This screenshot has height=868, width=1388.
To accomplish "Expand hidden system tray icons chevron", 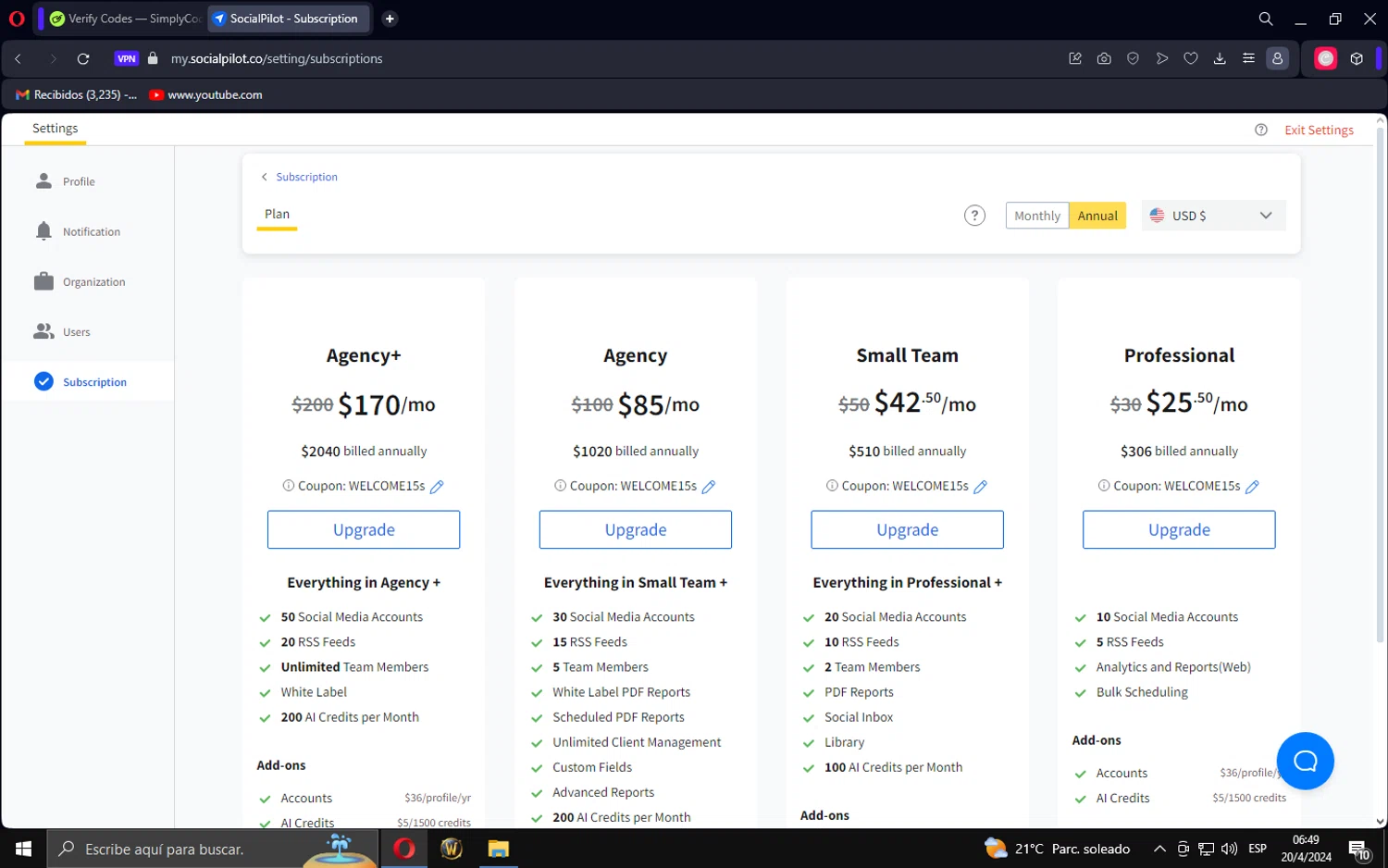I will 1159,849.
